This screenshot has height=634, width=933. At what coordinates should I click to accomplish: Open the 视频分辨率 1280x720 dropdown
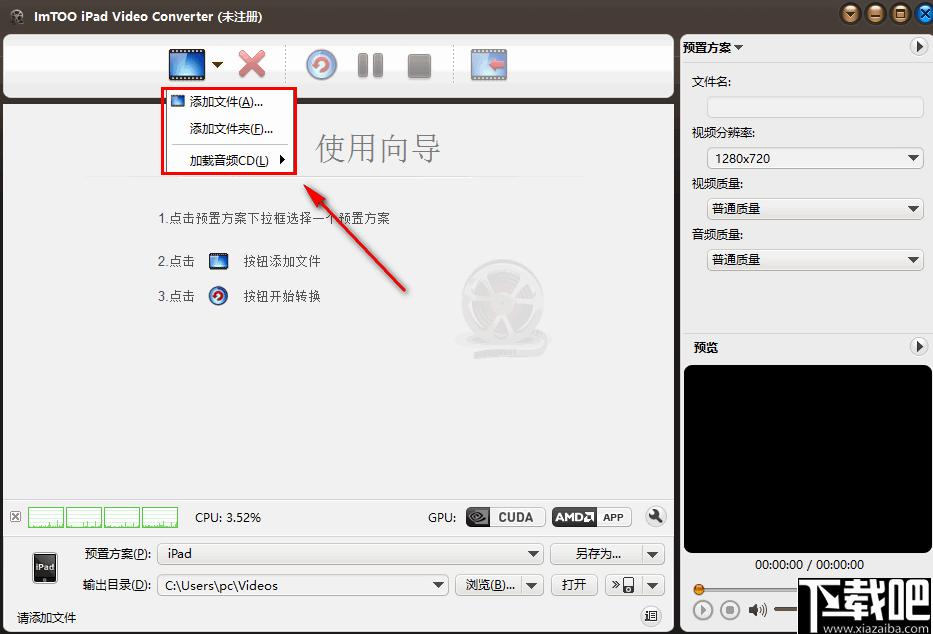pyautogui.click(x=815, y=158)
